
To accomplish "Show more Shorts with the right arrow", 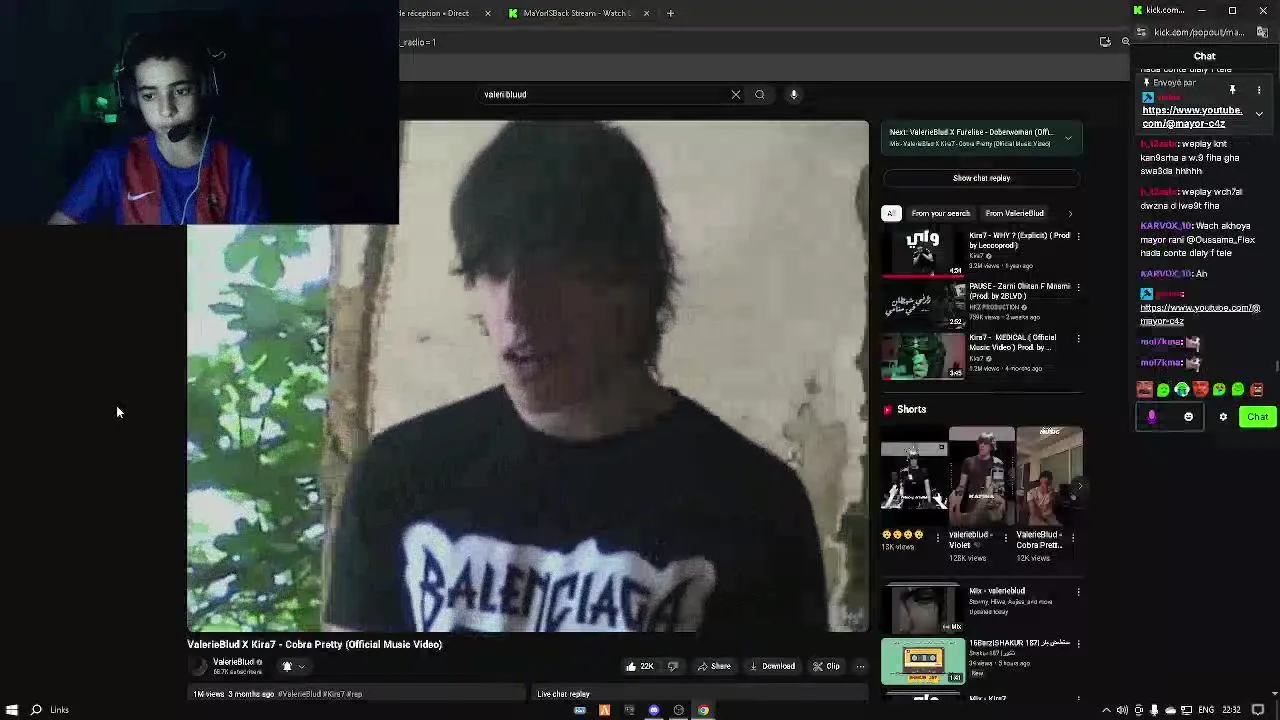I will [x=1078, y=486].
